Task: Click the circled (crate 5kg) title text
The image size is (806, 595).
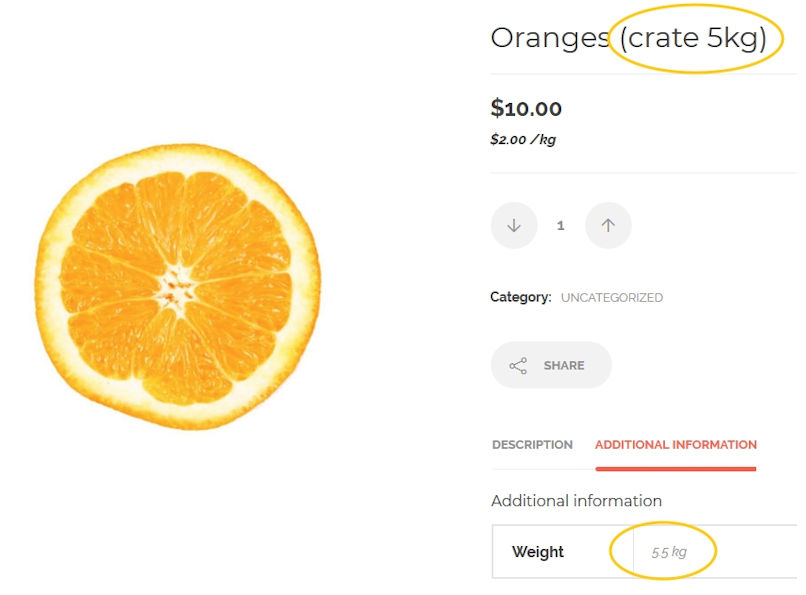Action: pyautogui.click(x=693, y=38)
